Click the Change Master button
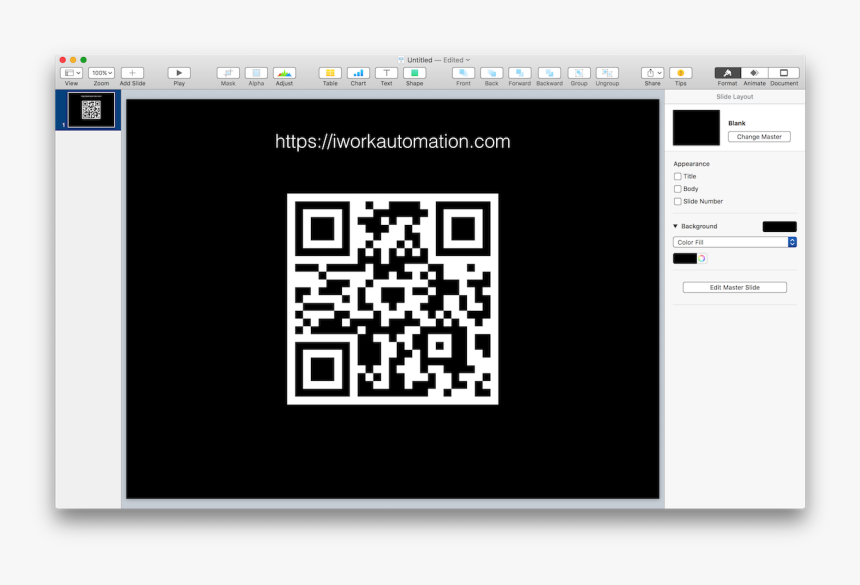860x585 pixels. point(759,137)
